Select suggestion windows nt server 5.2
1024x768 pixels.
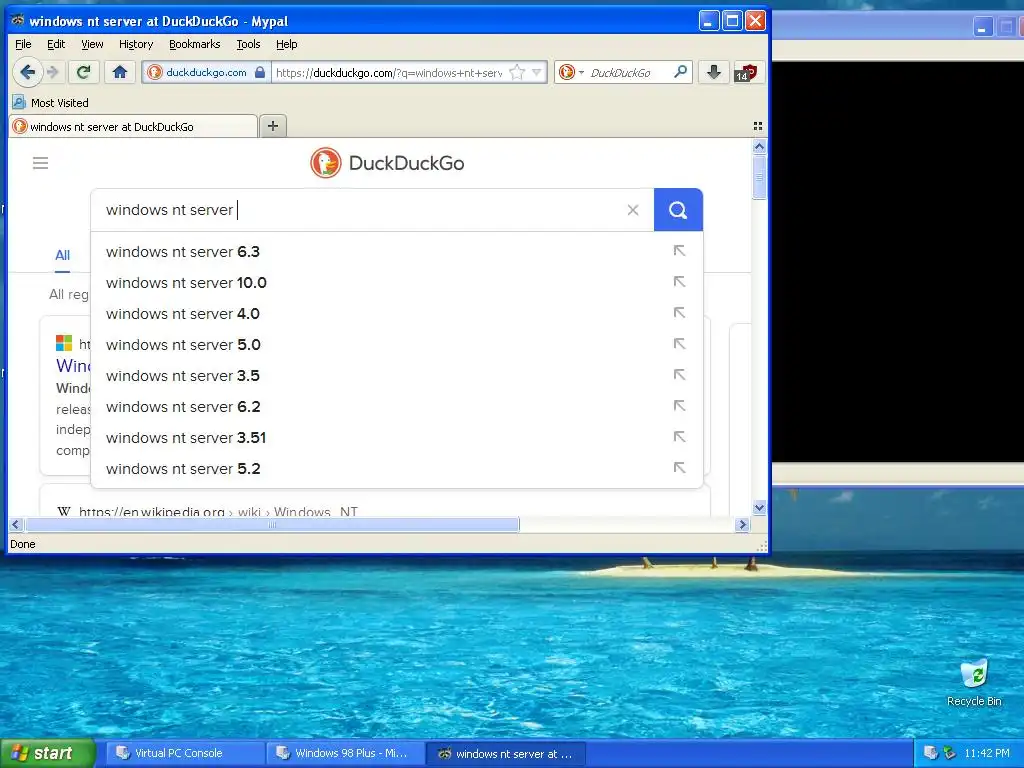(x=396, y=469)
